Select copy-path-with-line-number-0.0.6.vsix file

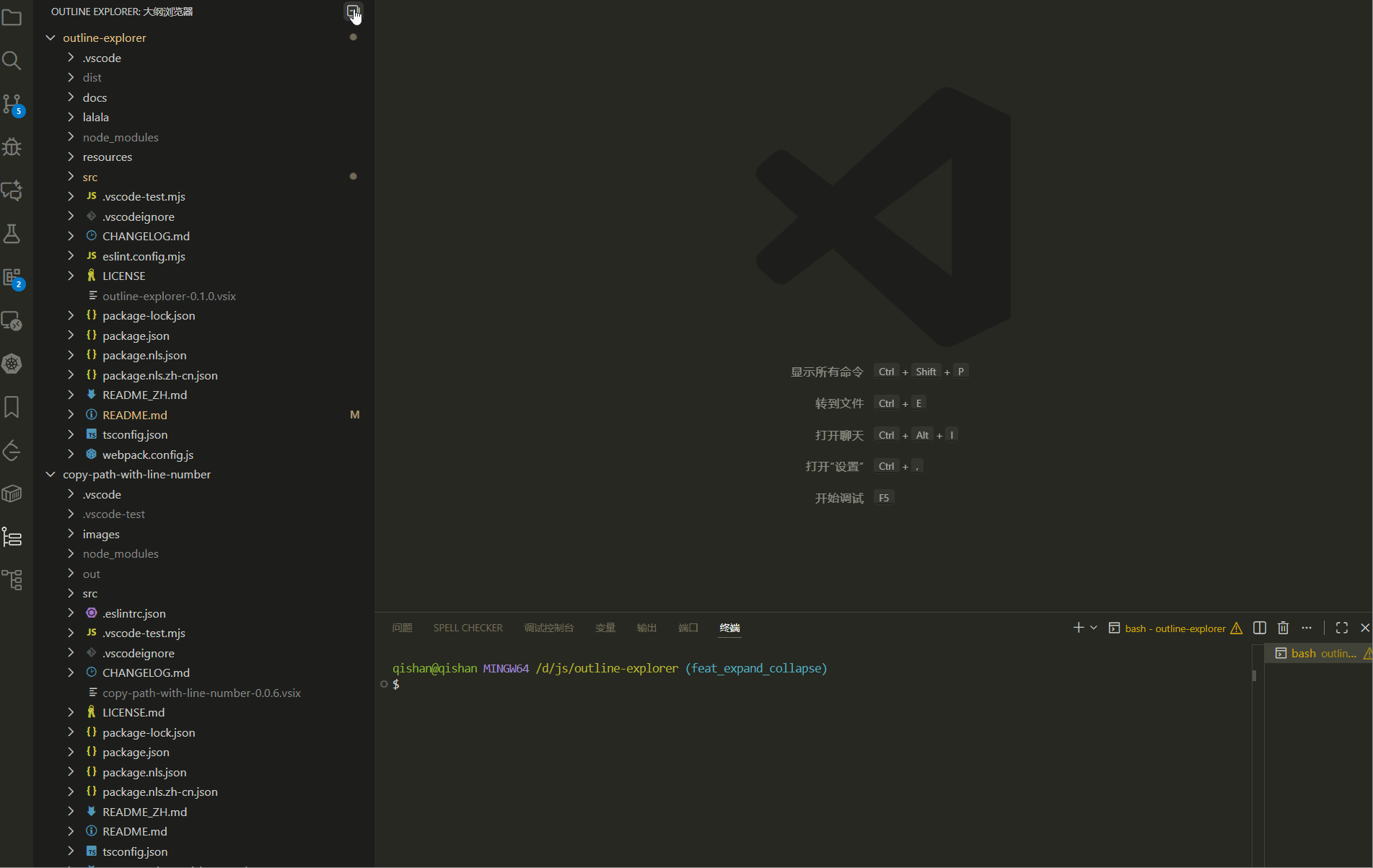(x=201, y=693)
